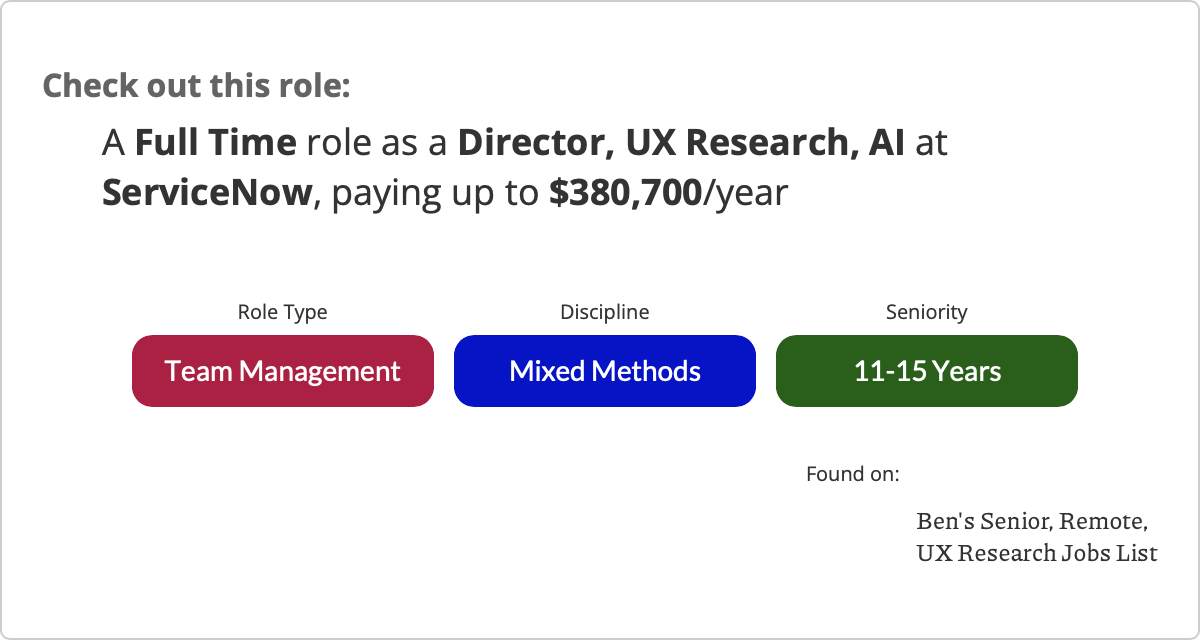1200x640 pixels.
Task: Click the word 'at' ending the first line
Action: [932, 144]
